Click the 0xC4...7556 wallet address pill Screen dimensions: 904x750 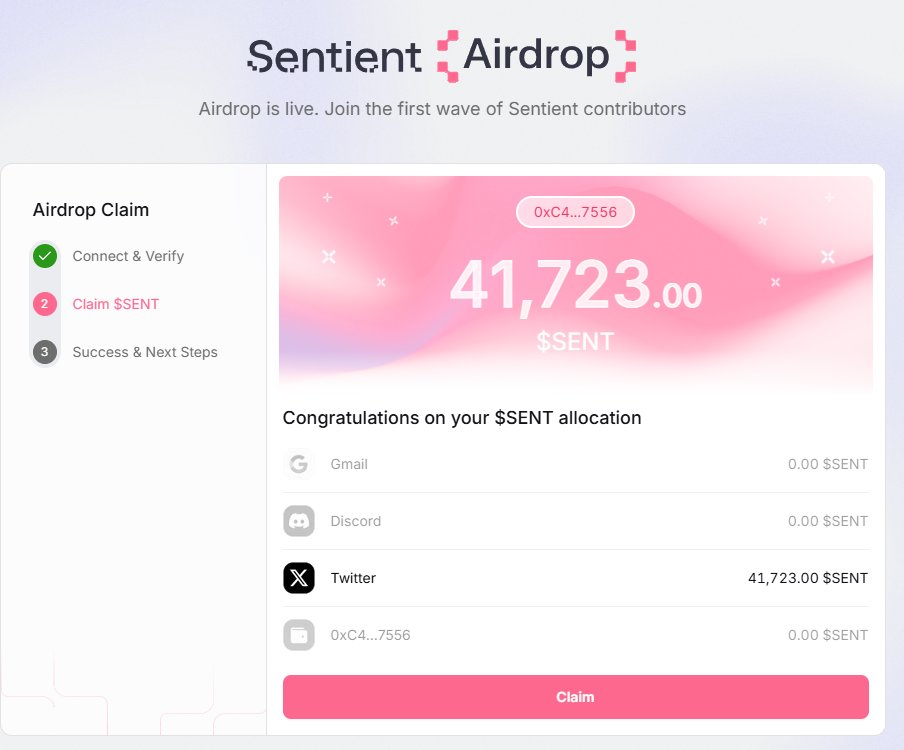click(575, 212)
